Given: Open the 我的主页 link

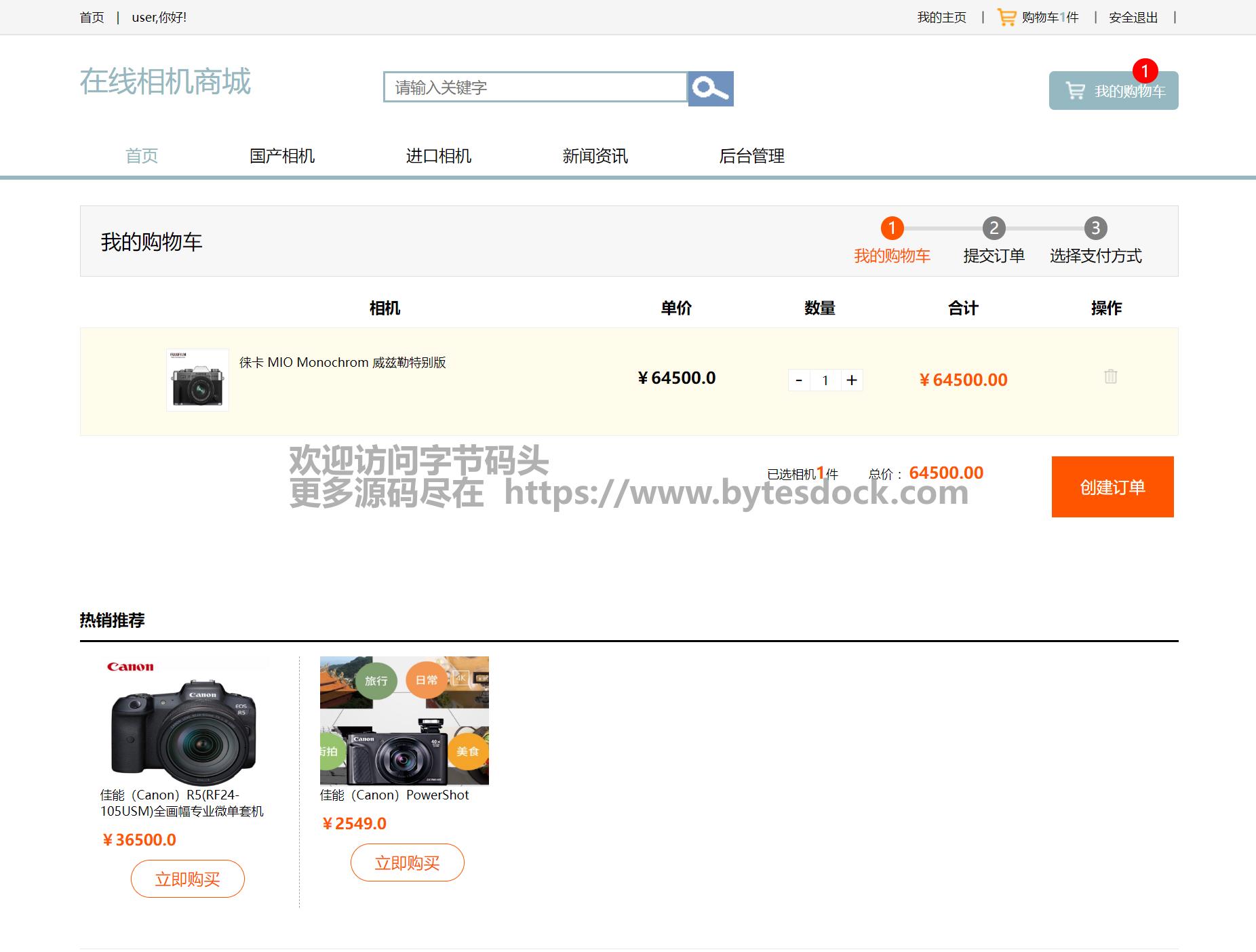Looking at the screenshot, I should tap(941, 18).
